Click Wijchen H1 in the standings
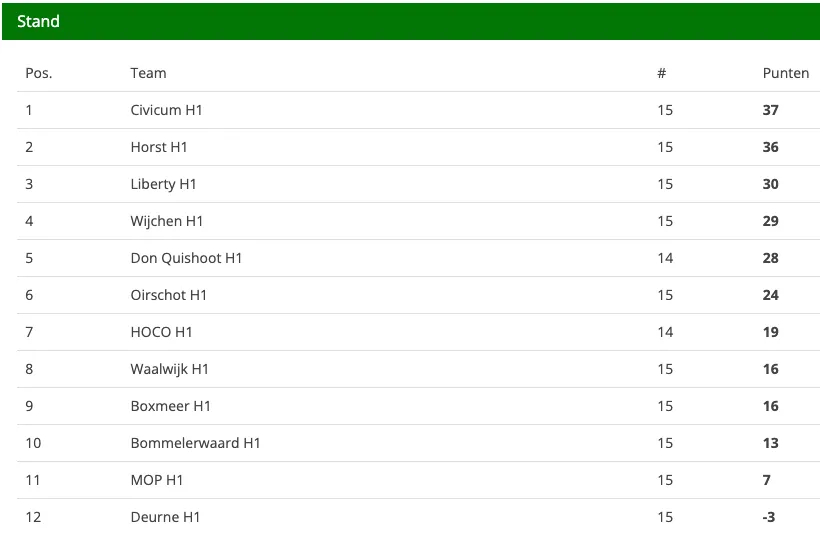The width and height of the screenshot is (820, 543). coord(167,221)
